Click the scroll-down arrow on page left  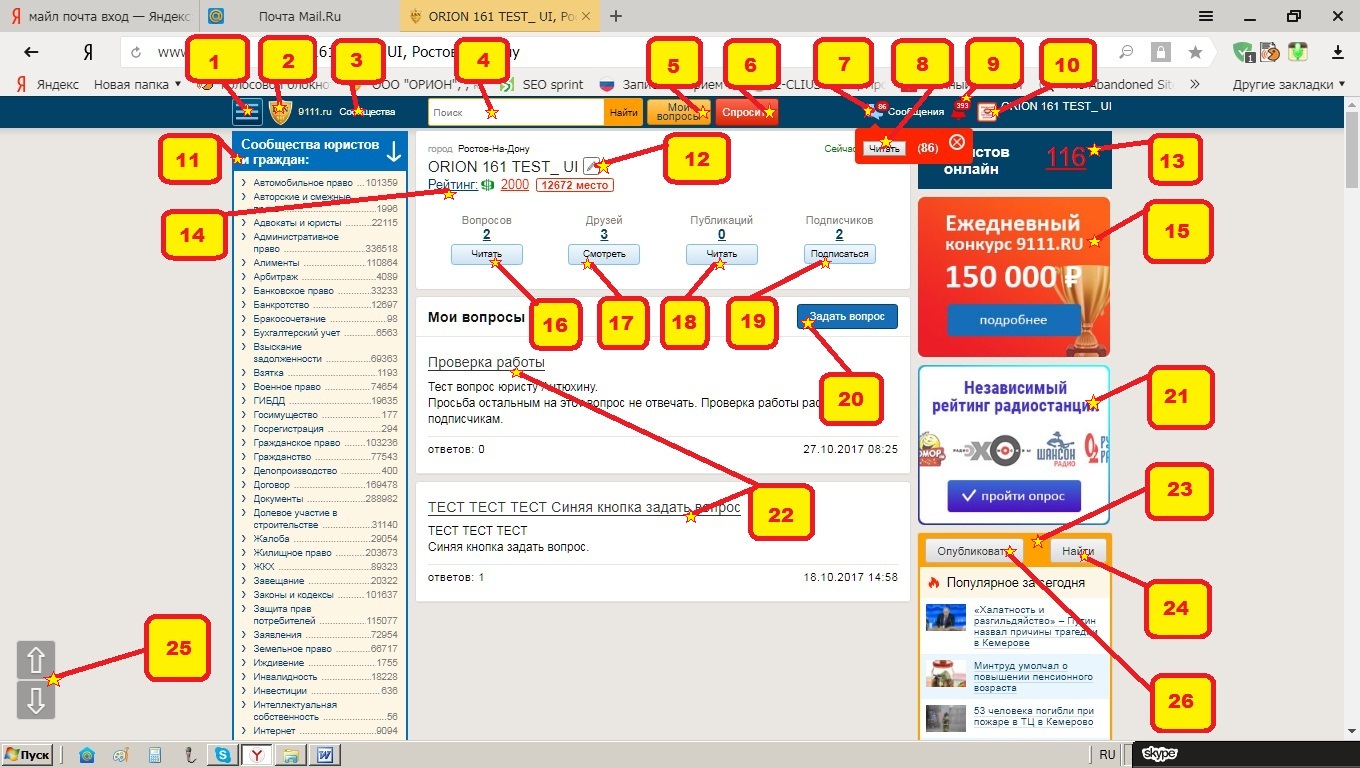click(x=36, y=701)
